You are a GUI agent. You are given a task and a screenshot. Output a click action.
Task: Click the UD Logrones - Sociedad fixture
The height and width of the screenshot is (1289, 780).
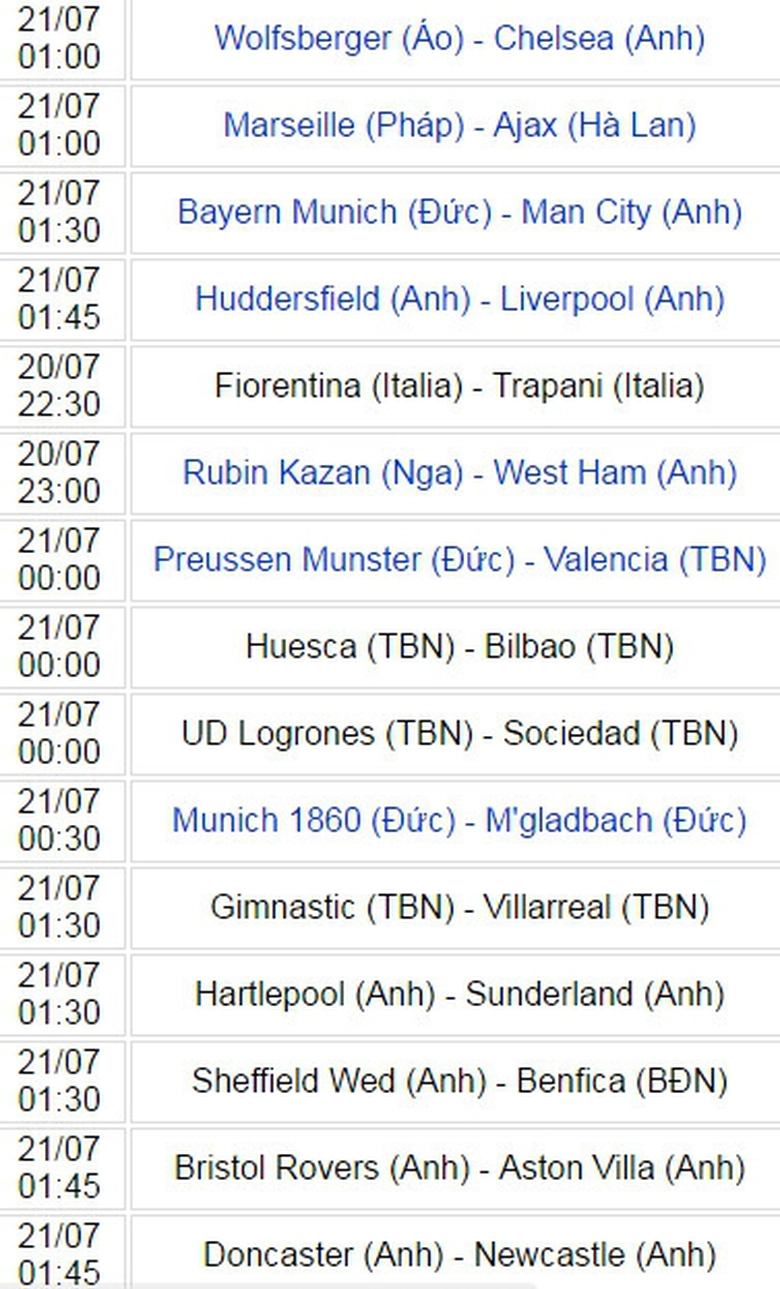point(459,734)
